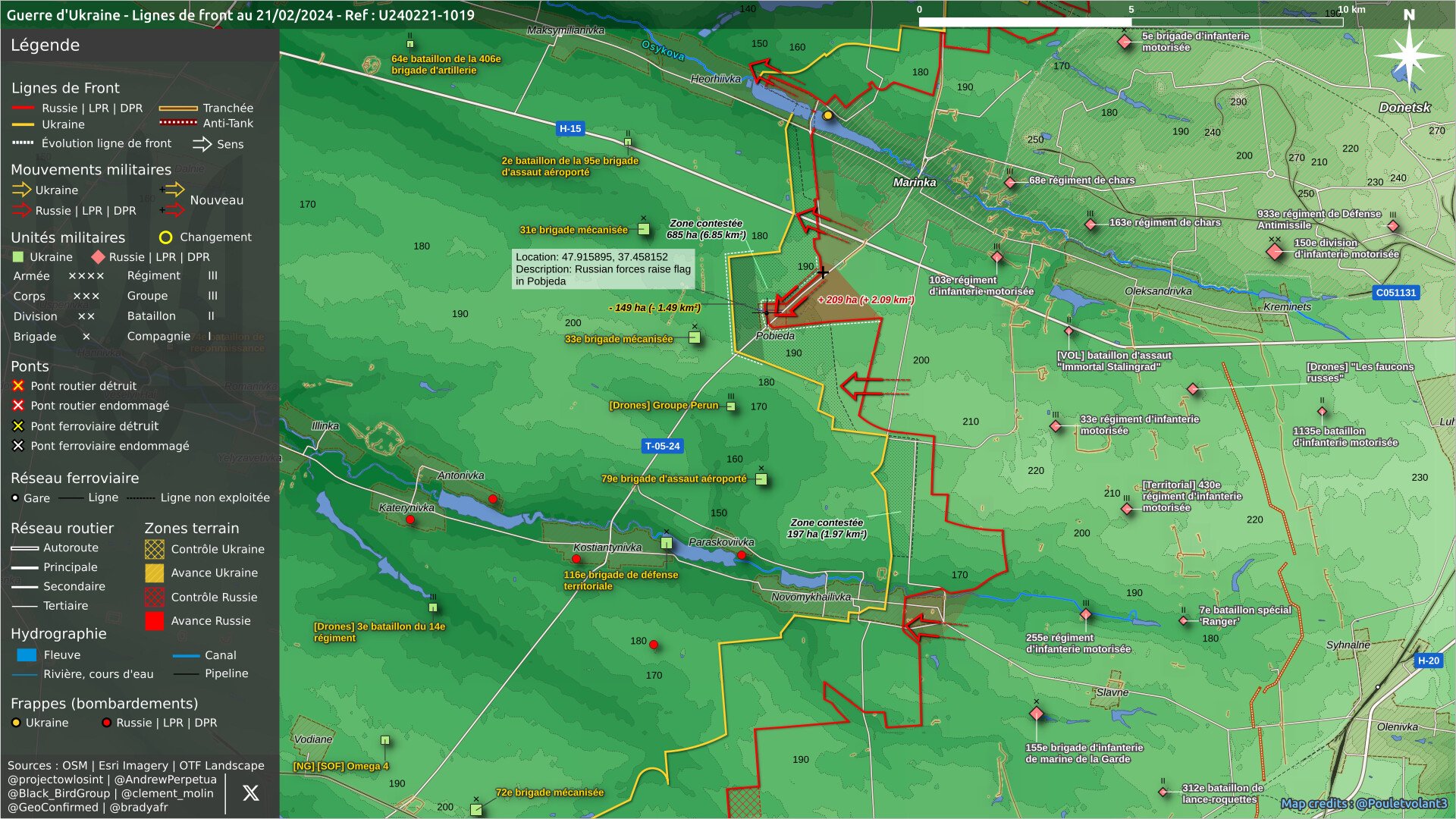Click the 64e bataillon de la 406e artillerie label
This screenshot has height=819, width=1456.
tap(446, 64)
